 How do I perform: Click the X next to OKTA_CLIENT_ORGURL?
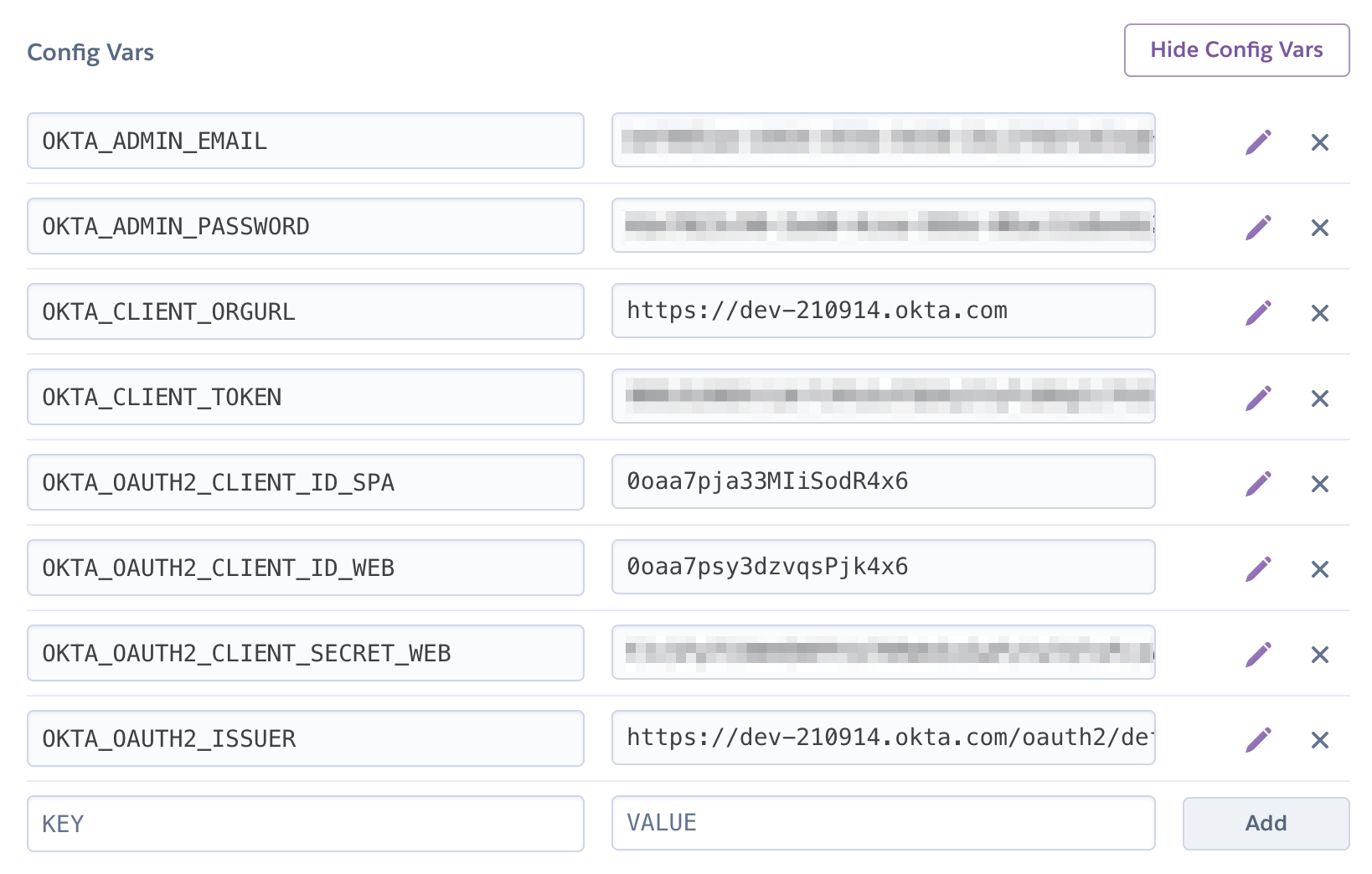(x=1319, y=312)
